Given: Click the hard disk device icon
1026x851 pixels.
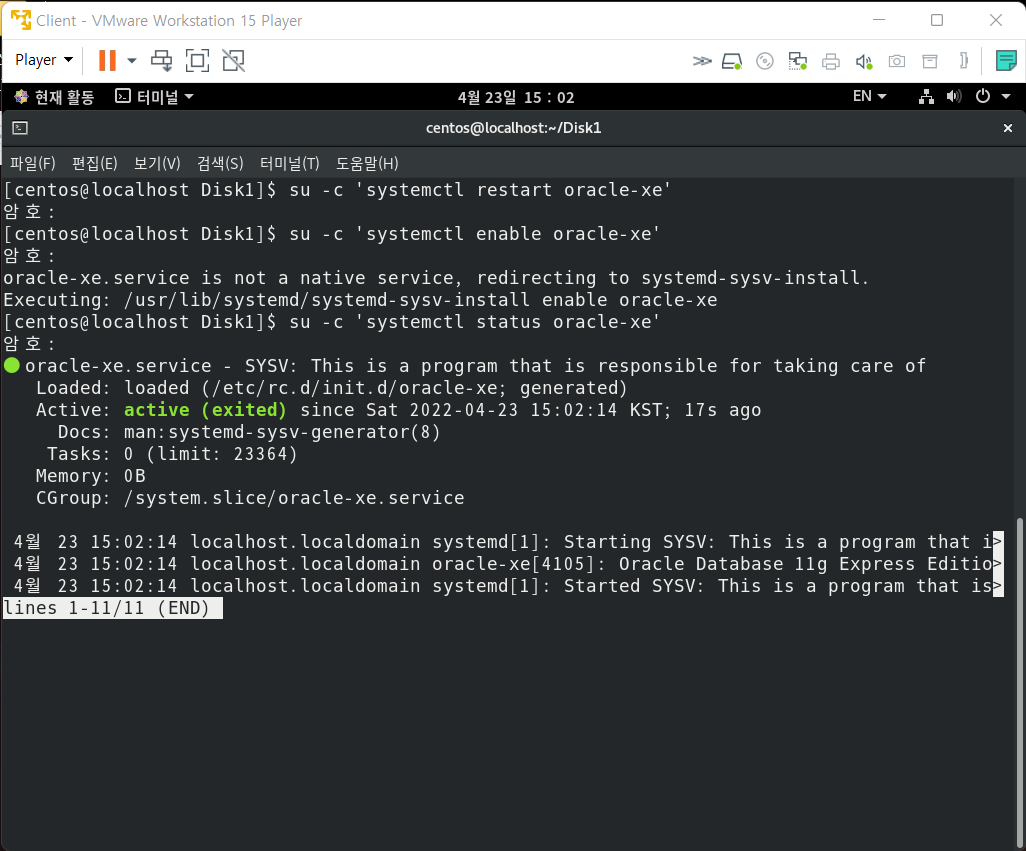Looking at the screenshot, I should (x=732, y=61).
